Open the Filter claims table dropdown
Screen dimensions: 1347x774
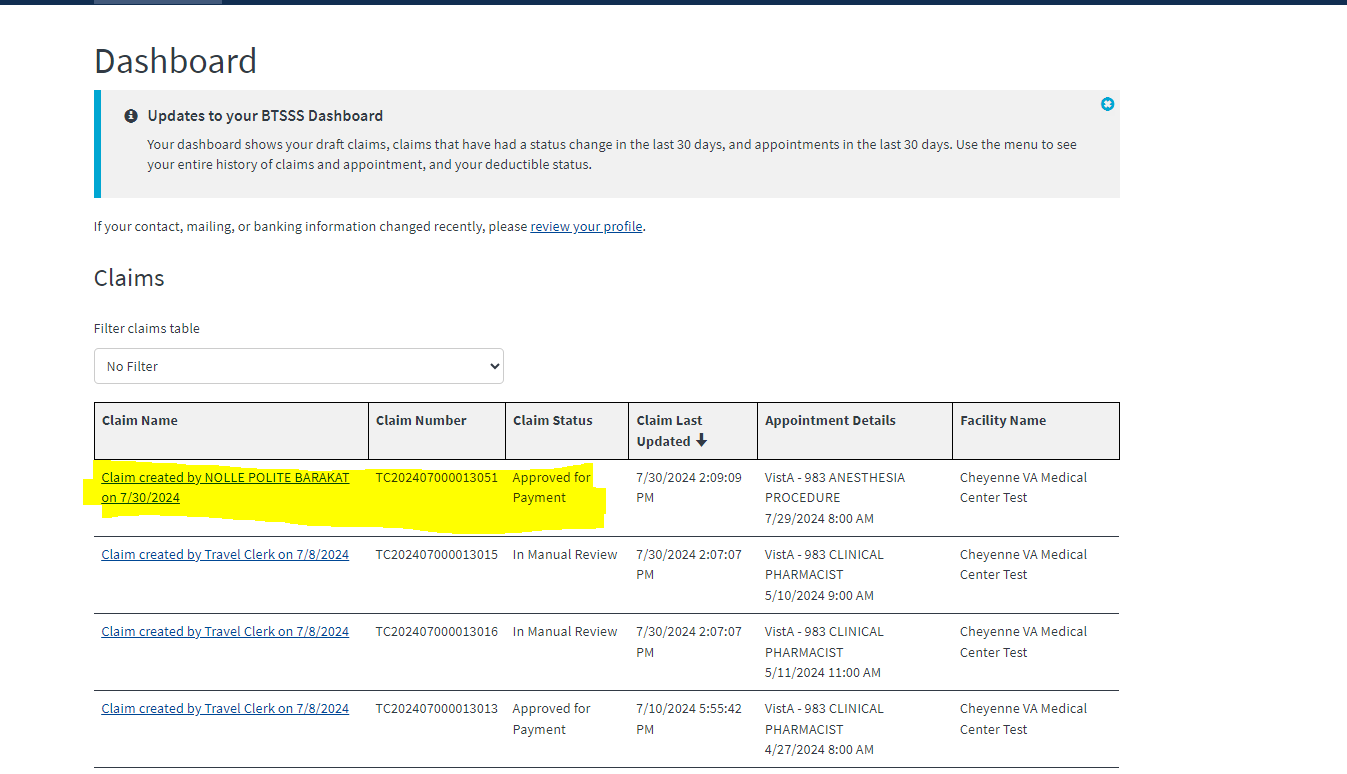click(298, 366)
